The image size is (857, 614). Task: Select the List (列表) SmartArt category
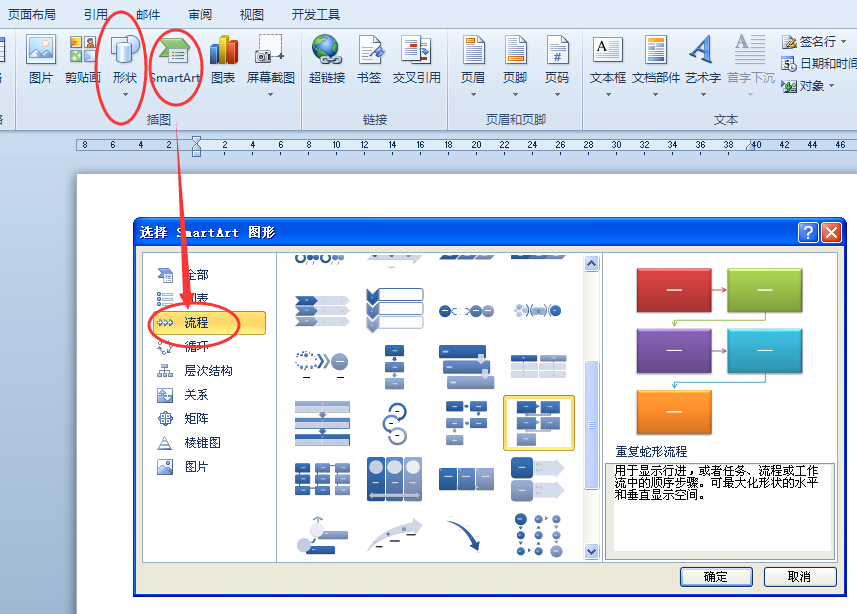click(x=209, y=299)
